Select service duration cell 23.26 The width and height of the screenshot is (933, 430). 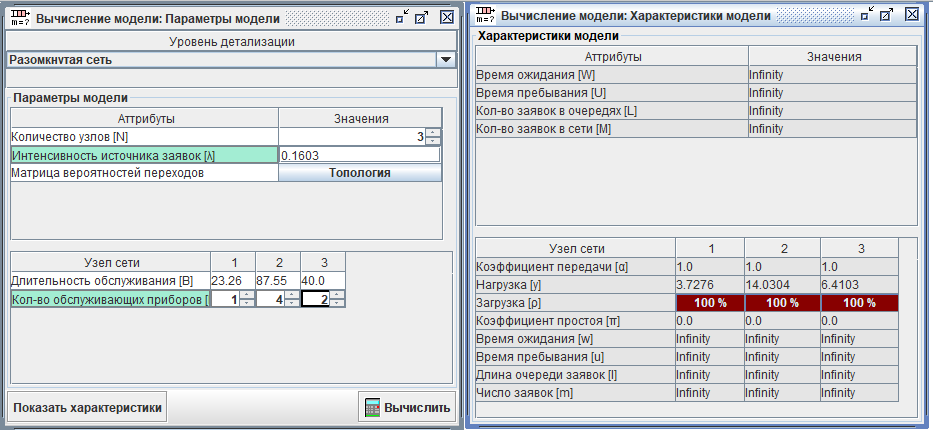click(x=233, y=281)
